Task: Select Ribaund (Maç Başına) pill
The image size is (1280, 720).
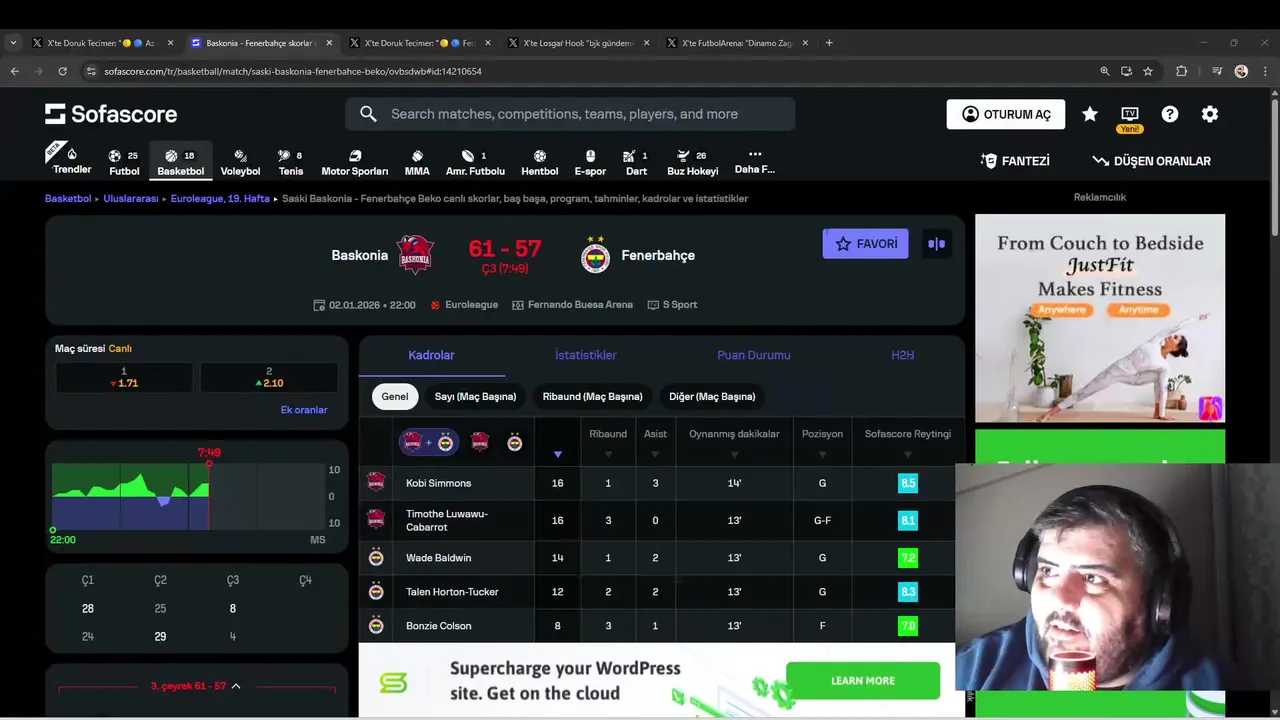Action: (592, 397)
